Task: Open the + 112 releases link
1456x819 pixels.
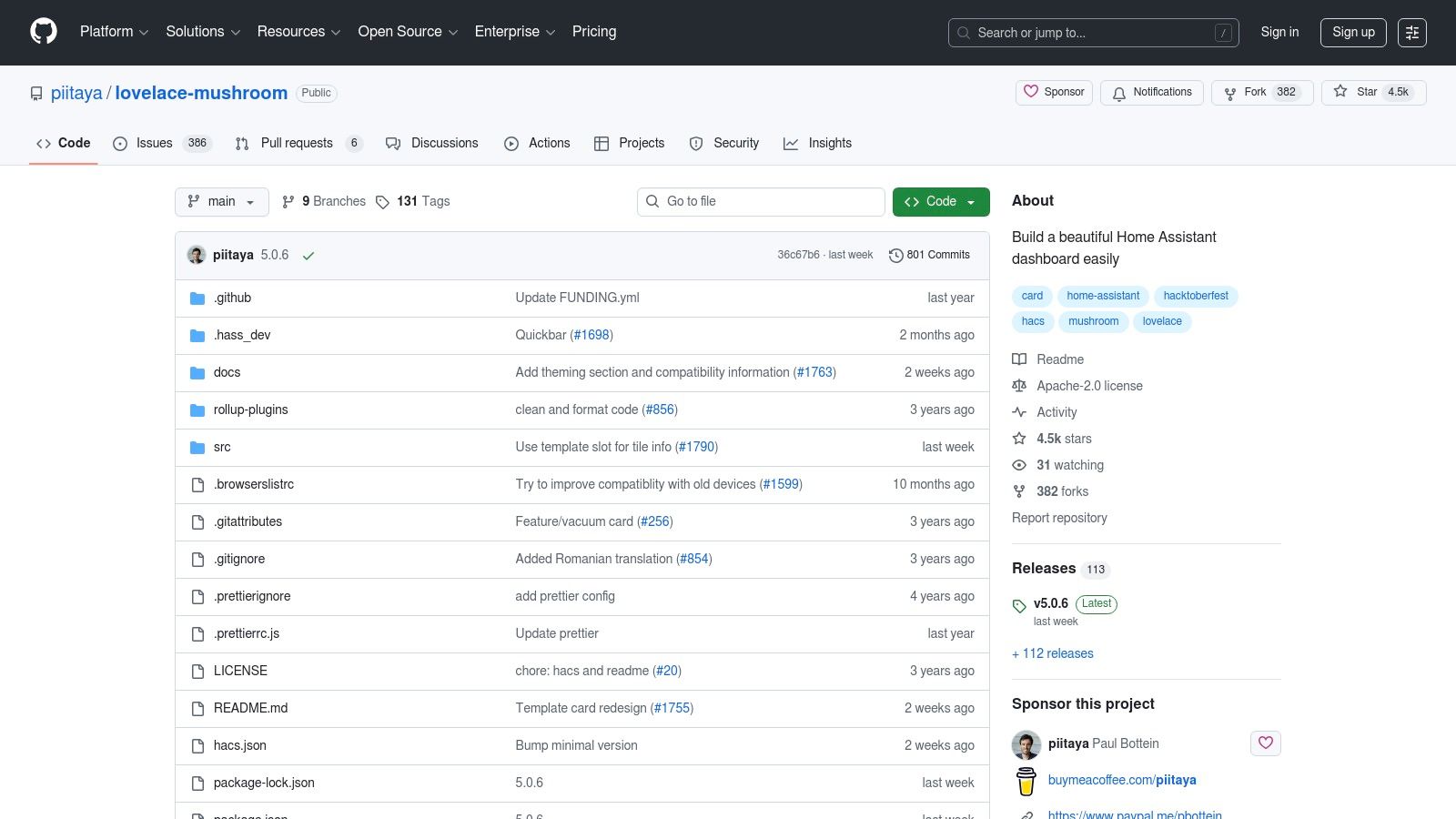Action: pos(1053,653)
